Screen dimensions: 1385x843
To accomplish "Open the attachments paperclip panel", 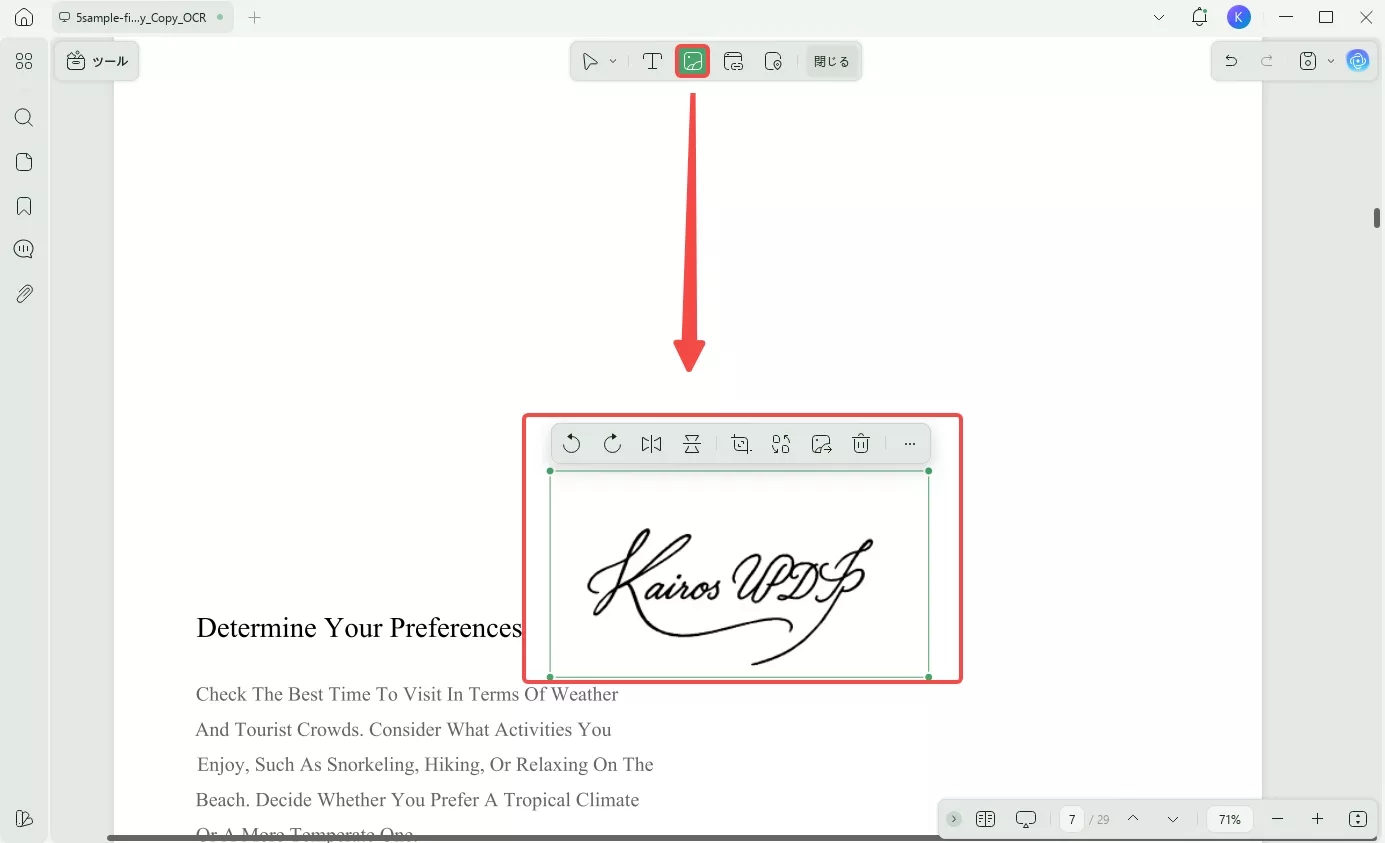I will tap(24, 294).
